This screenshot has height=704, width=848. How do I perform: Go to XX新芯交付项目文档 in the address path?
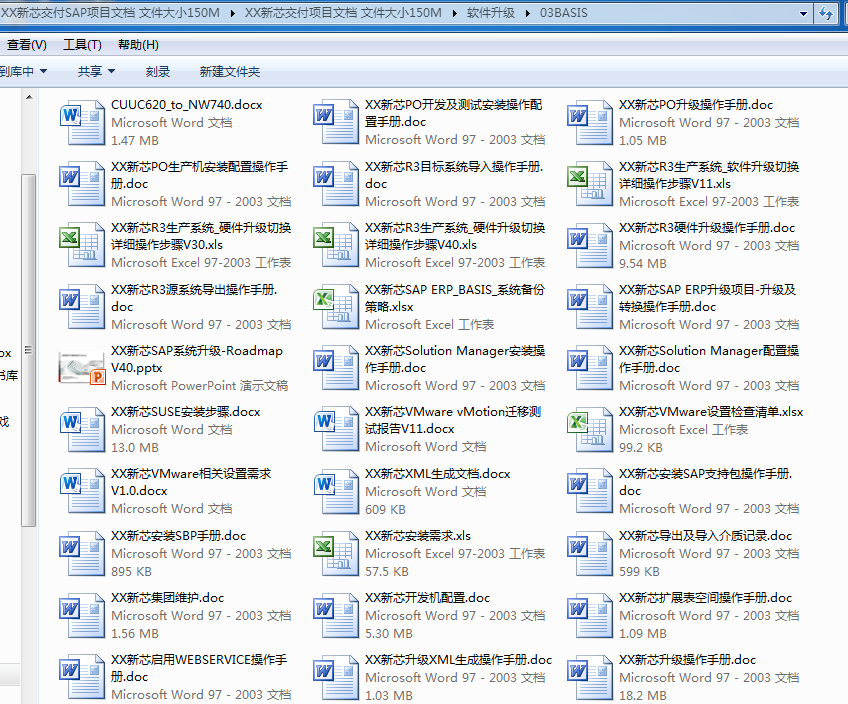[343, 13]
